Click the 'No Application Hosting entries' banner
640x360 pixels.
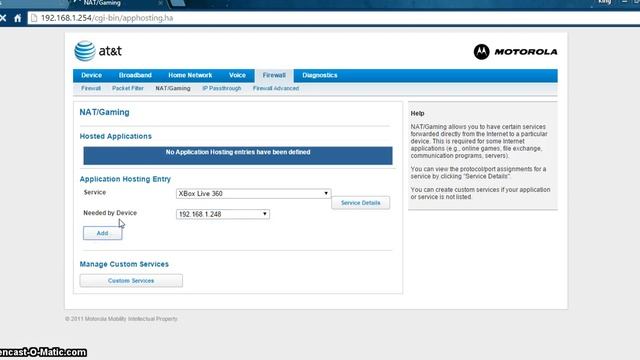(238, 156)
